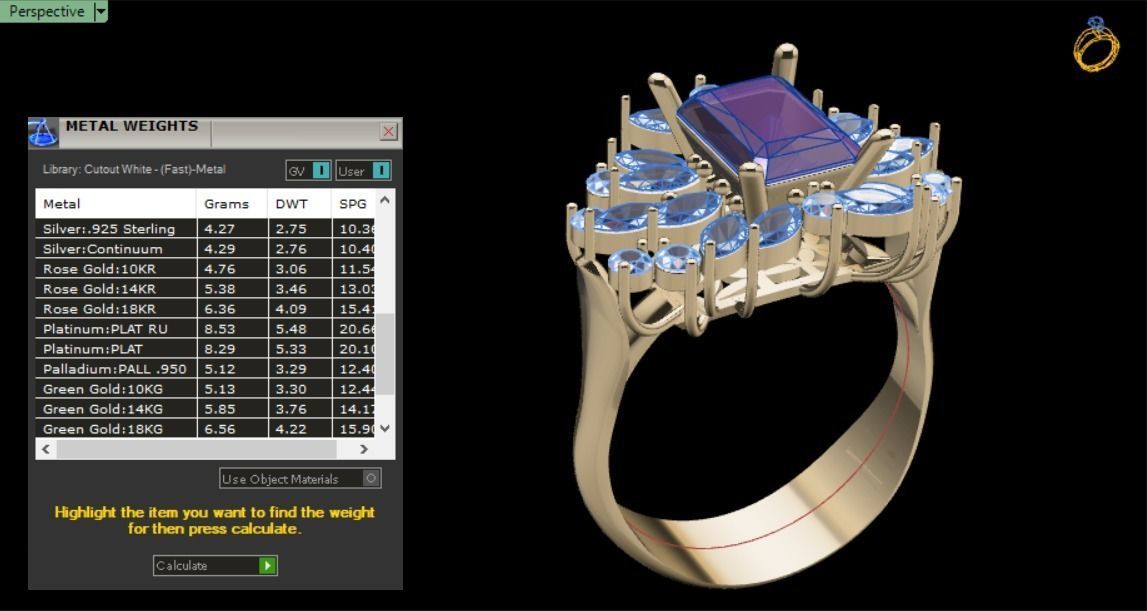Select the Green Gold:14KG row
1147x611 pixels.
(206, 409)
